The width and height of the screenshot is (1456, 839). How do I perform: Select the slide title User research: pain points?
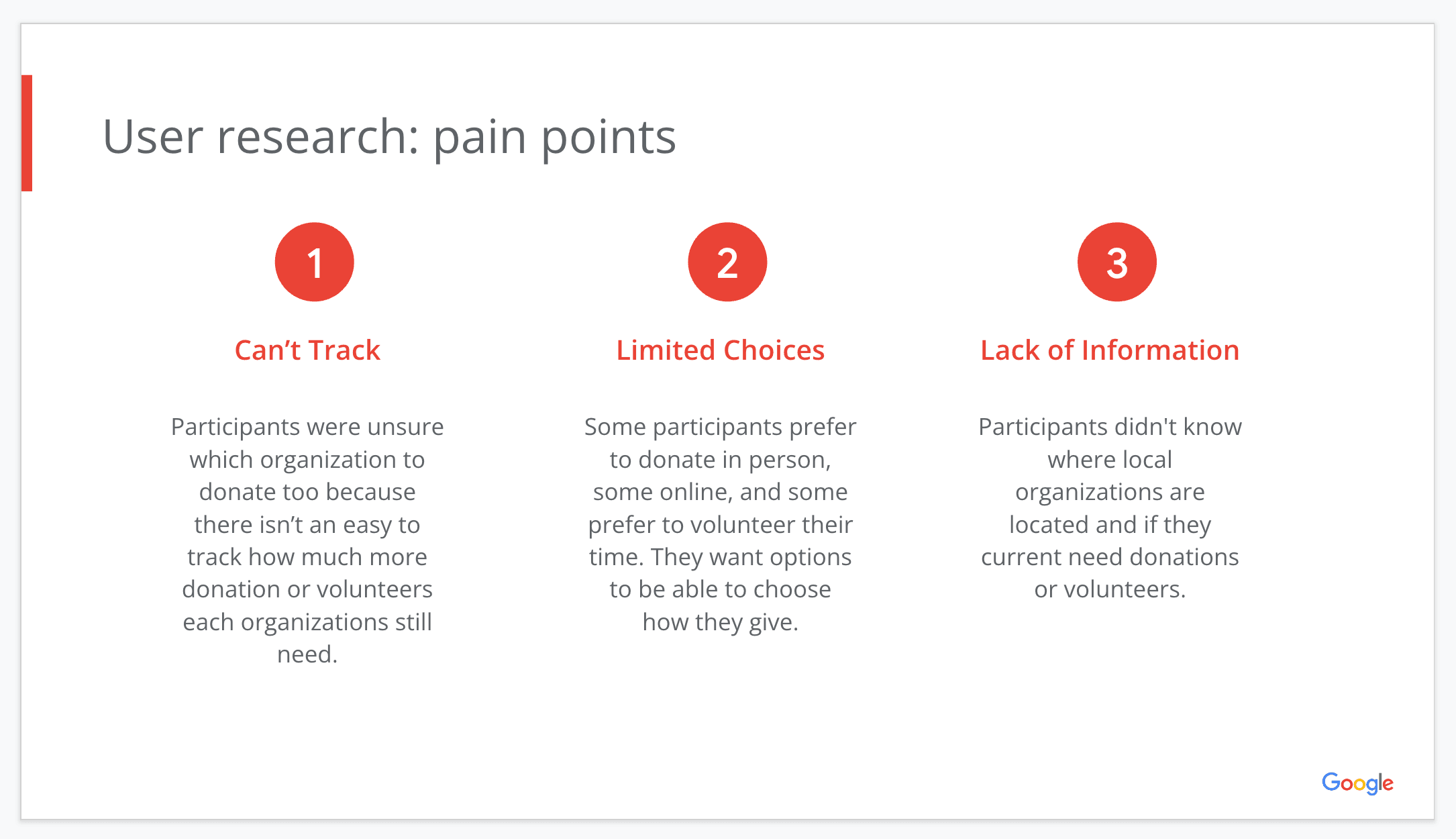[389, 138]
